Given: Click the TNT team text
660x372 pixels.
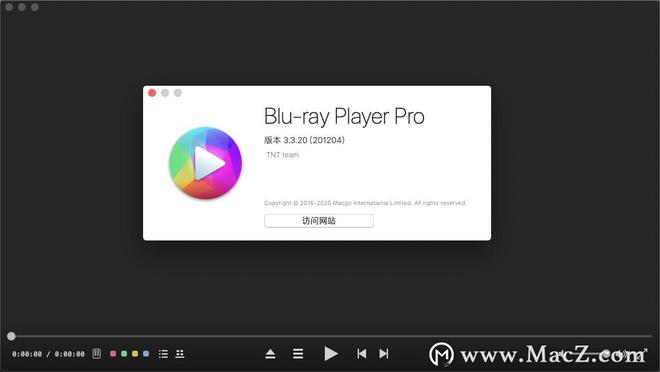Looking at the screenshot, I should [x=282, y=155].
